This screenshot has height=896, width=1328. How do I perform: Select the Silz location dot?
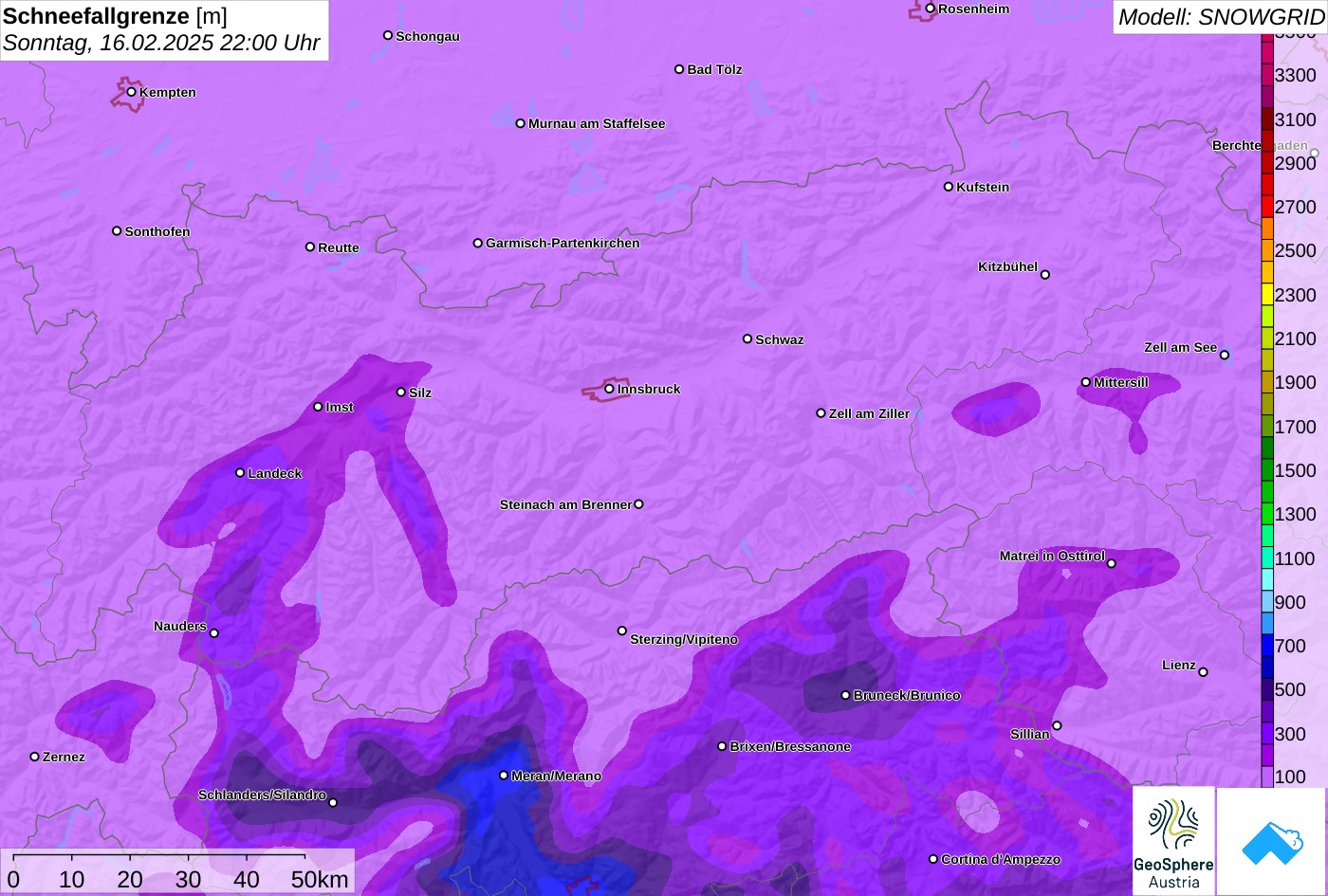point(401,392)
